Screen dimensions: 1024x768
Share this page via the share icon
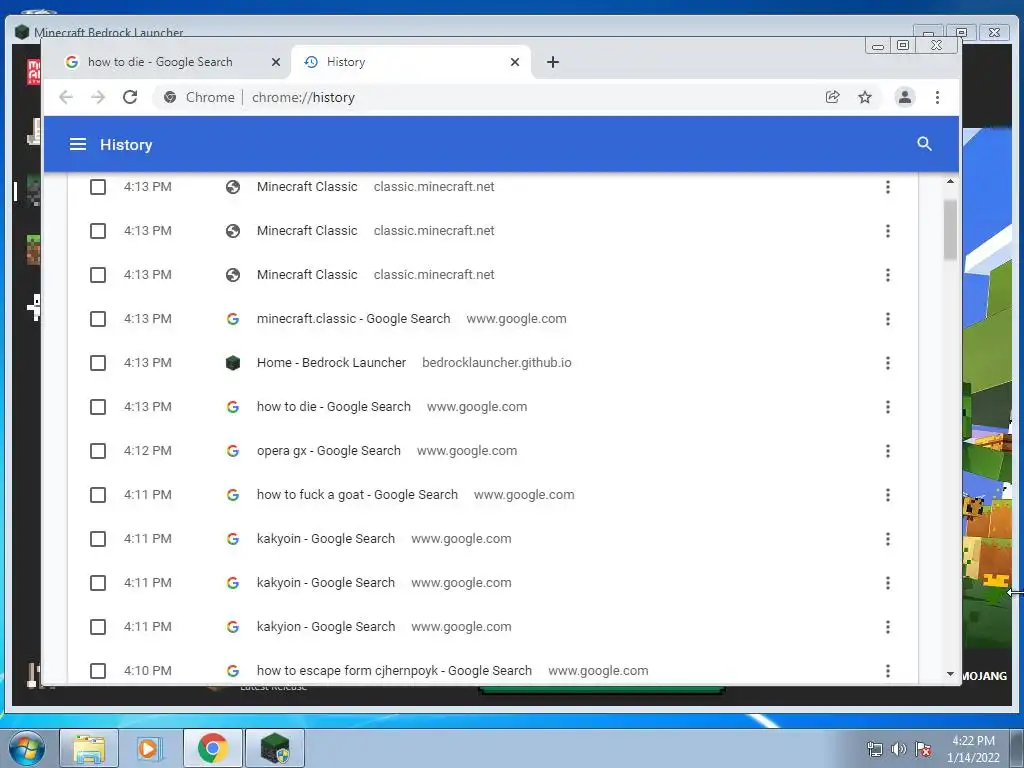[x=833, y=97]
